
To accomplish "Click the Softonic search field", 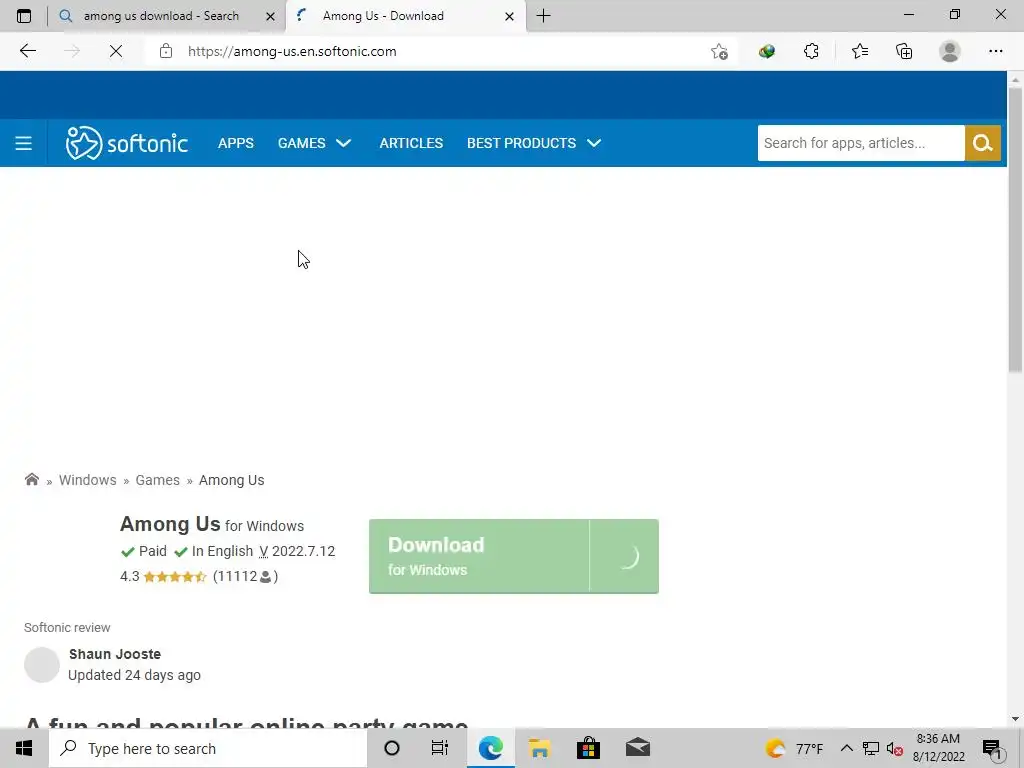I will click(x=860, y=143).
